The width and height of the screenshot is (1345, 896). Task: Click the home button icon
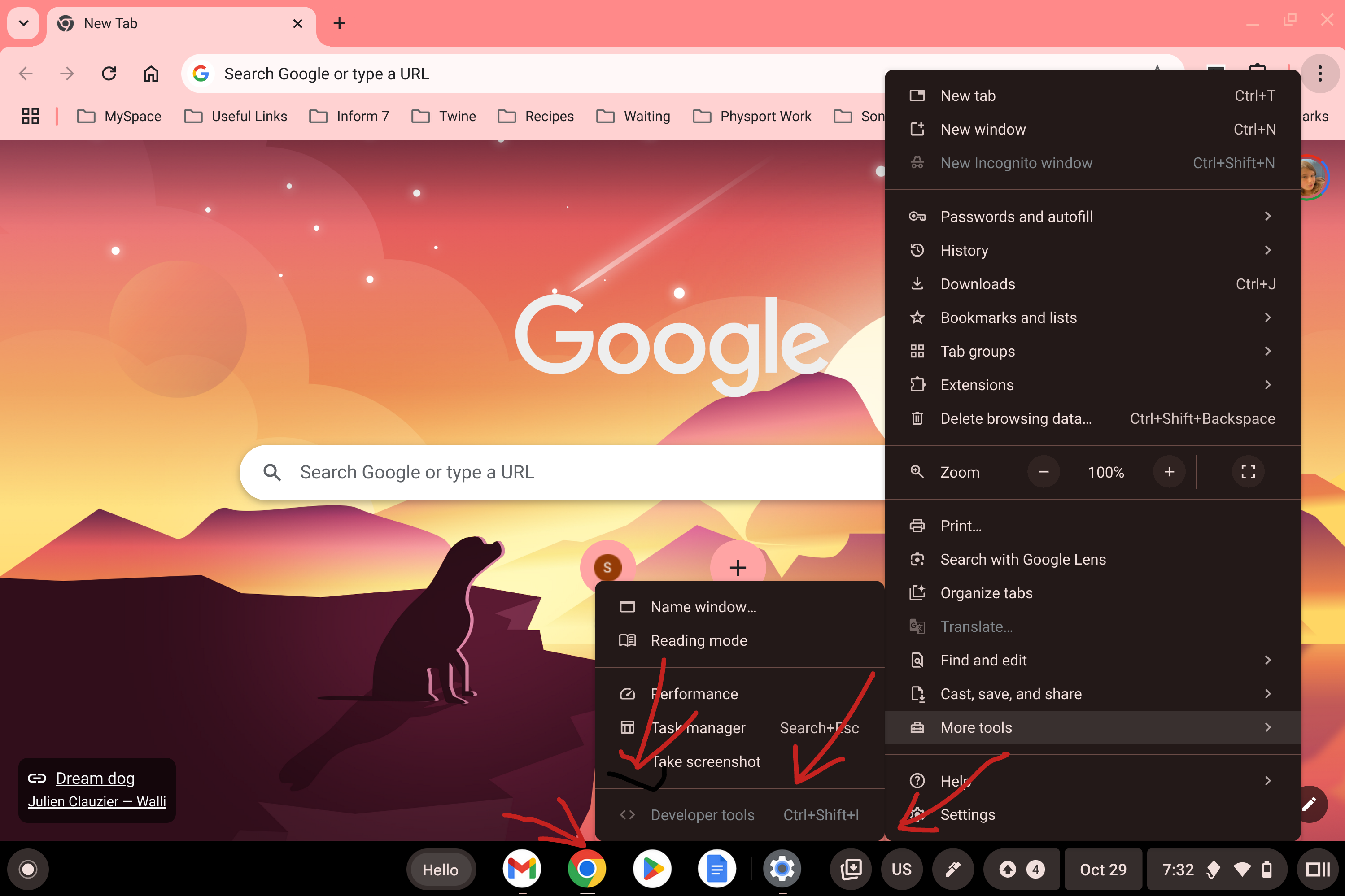pyautogui.click(x=151, y=73)
